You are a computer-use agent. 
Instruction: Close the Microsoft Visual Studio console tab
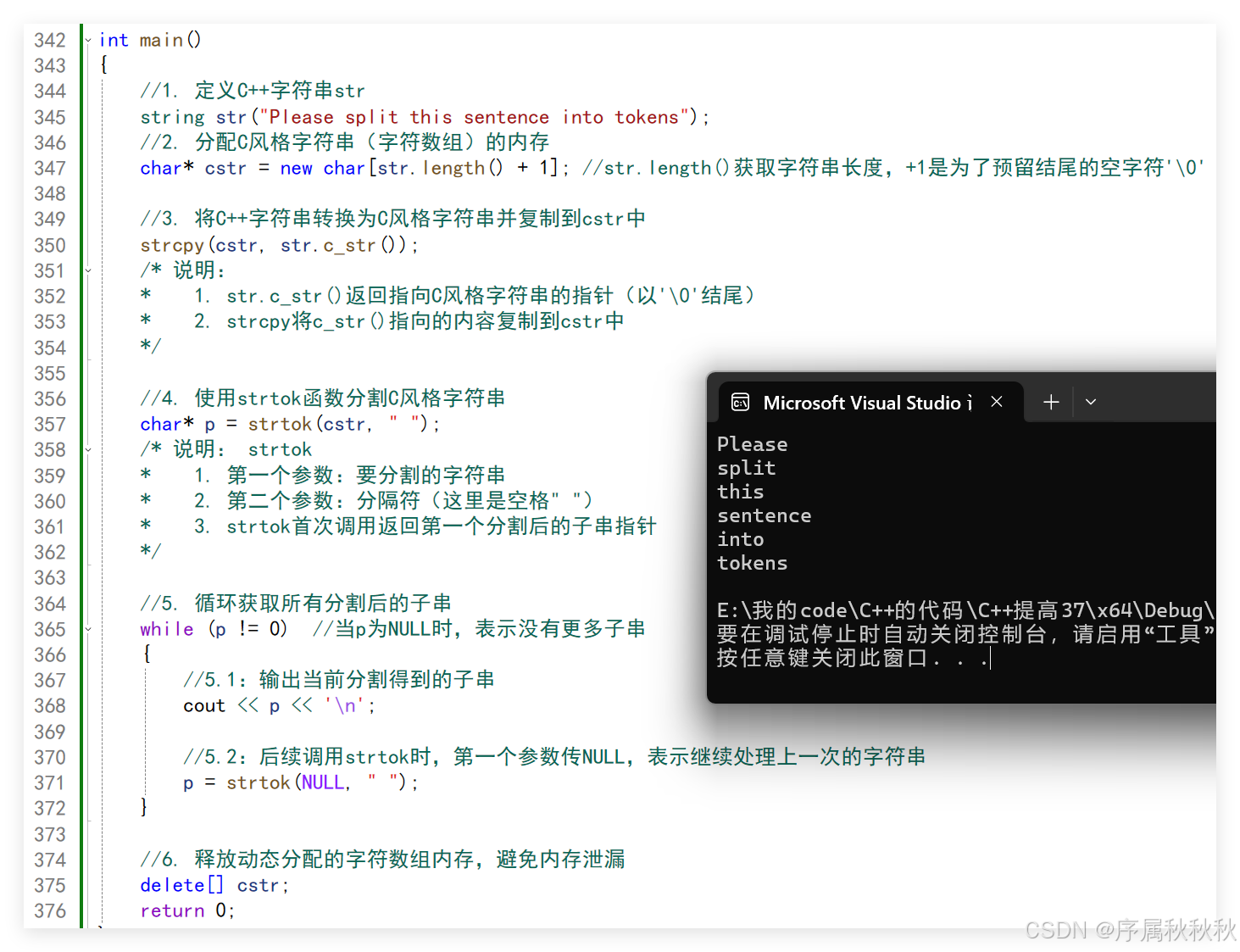pos(997,402)
